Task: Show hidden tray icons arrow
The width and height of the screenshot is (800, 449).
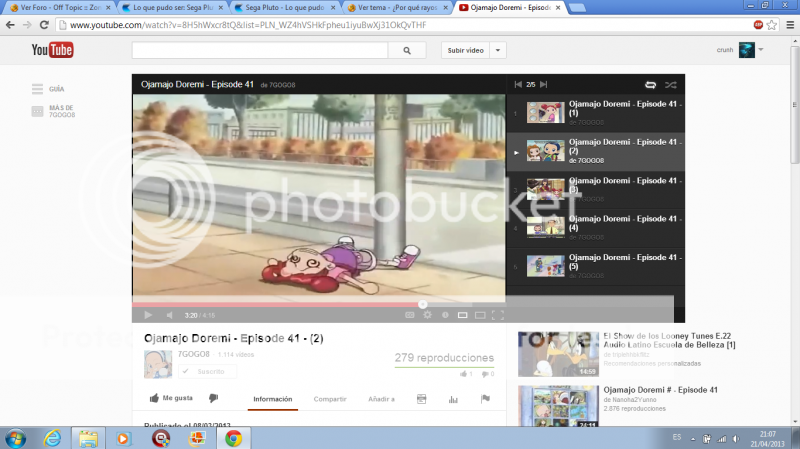Action: tap(693, 439)
